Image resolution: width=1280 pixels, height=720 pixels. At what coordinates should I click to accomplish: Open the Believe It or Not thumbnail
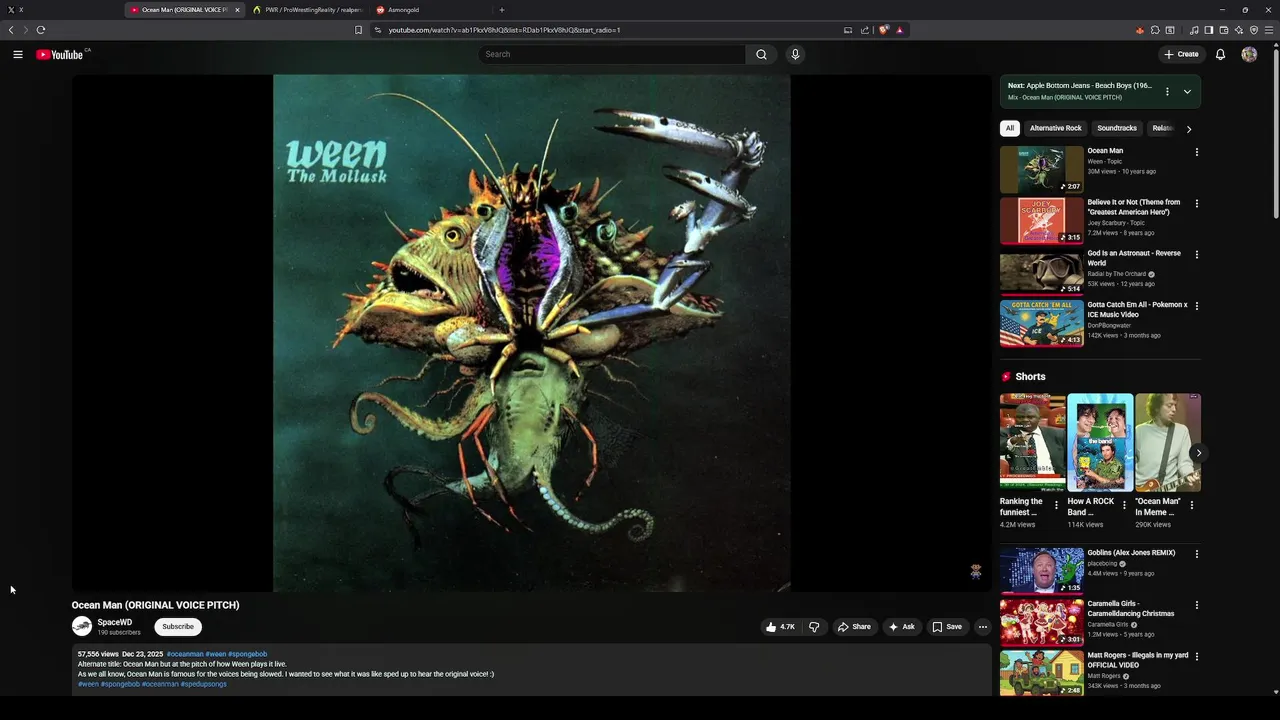[1042, 220]
